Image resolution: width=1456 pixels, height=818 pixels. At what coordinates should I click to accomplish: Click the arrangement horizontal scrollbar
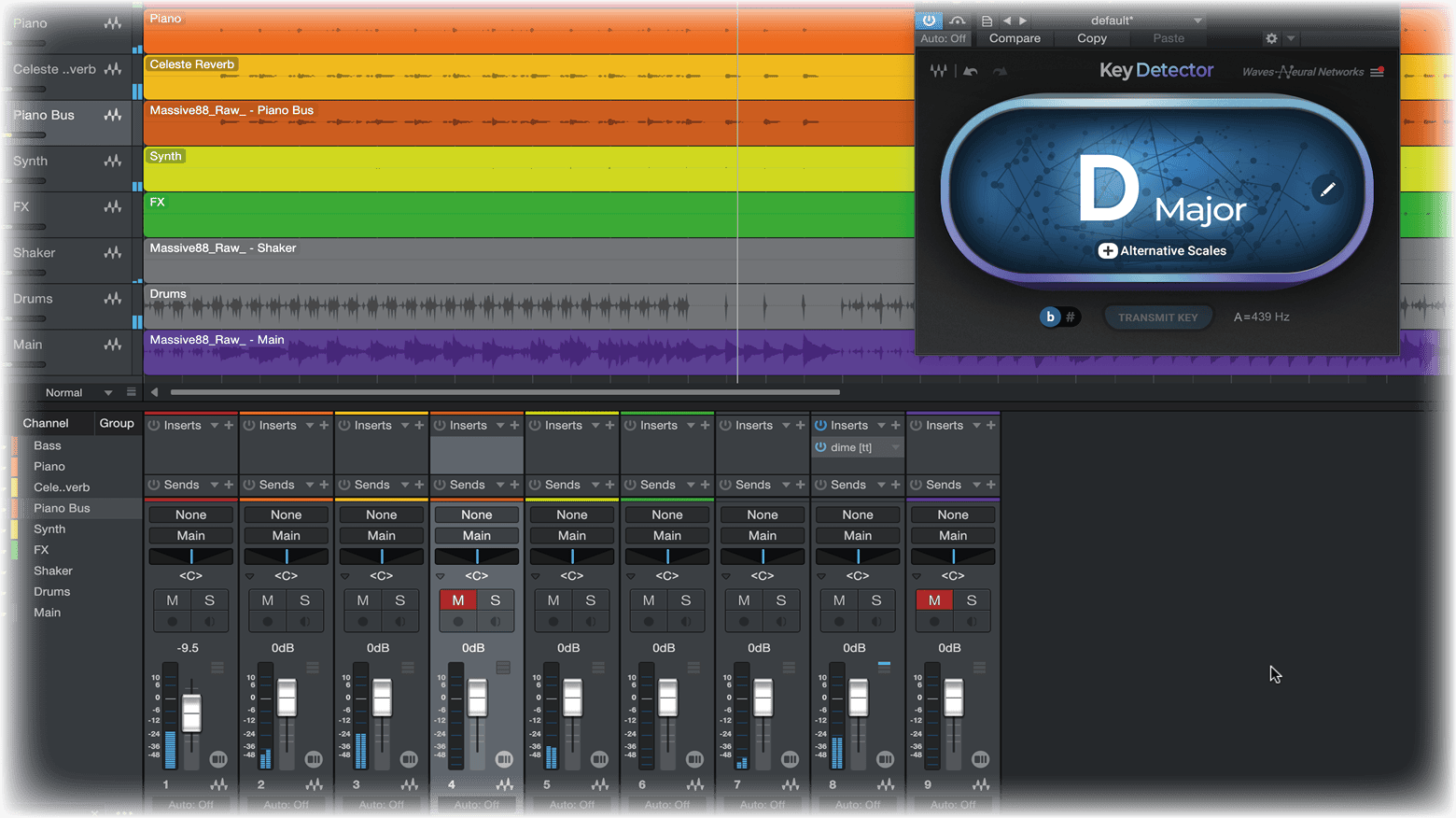coord(505,392)
